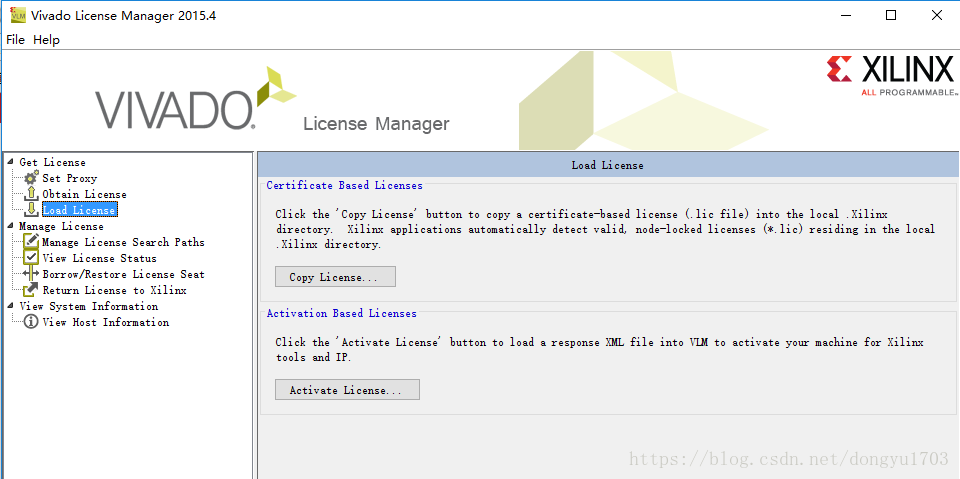Click the Manage License group label
The height and width of the screenshot is (479, 960).
(x=61, y=226)
